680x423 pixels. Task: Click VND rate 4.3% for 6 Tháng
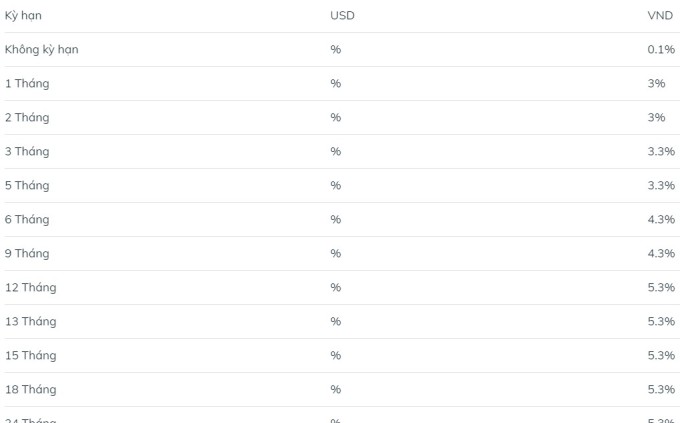pyautogui.click(x=661, y=220)
